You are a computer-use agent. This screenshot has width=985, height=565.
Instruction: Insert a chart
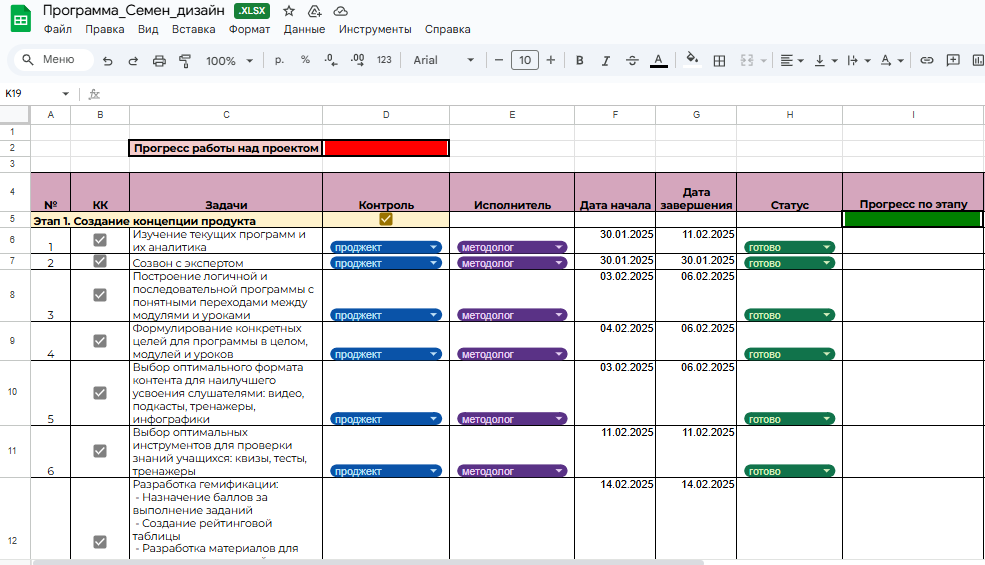[977, 60]
